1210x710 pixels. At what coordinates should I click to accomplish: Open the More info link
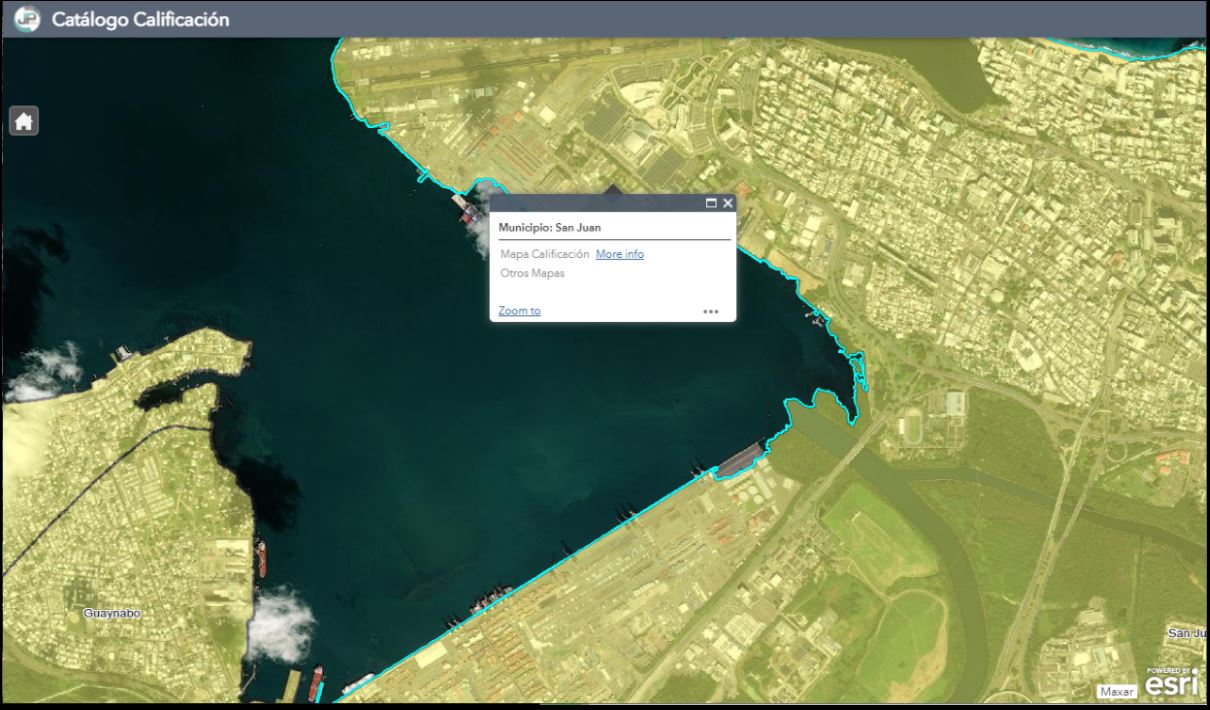(619, 254)
